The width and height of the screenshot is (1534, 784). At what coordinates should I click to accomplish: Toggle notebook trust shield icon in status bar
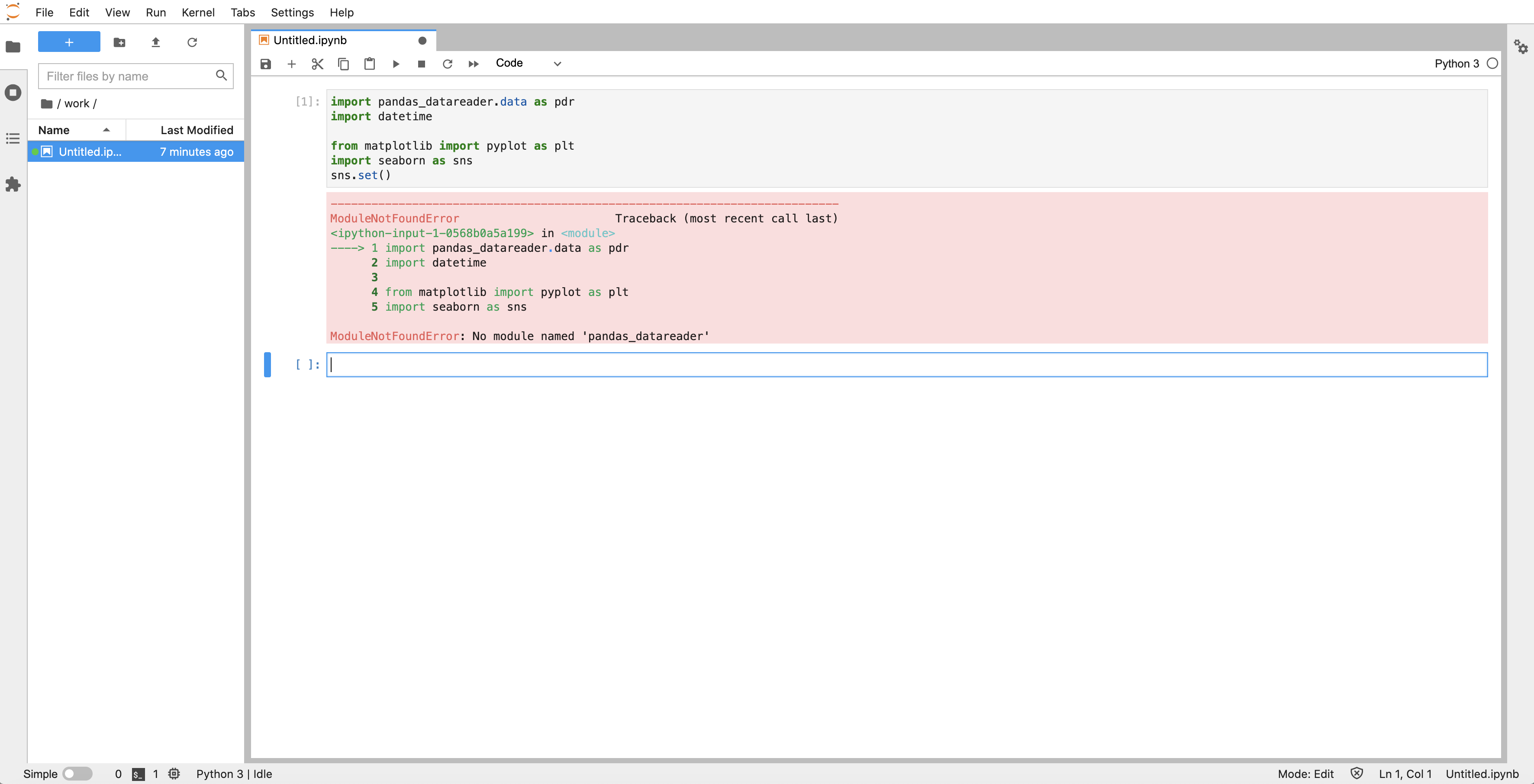click(x=1357, y=773)
